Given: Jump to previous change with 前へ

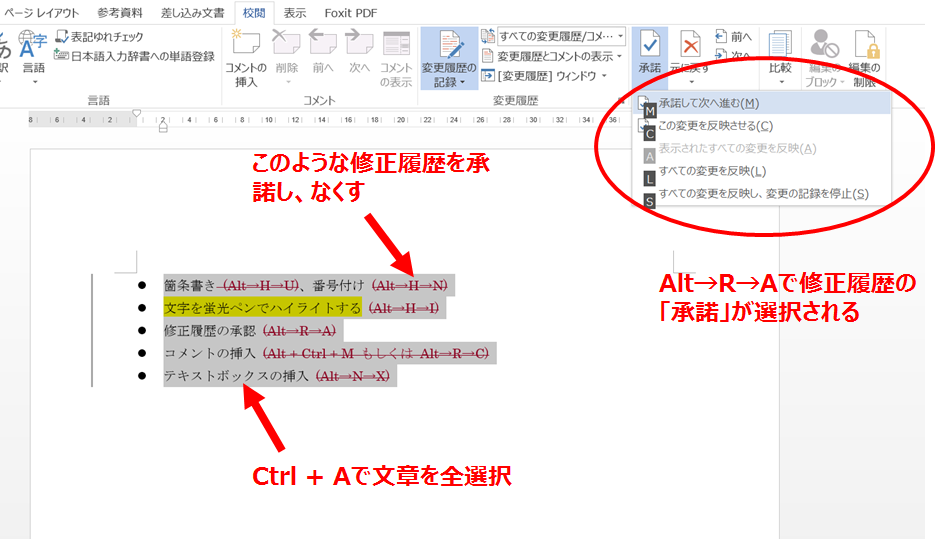Looking at the screenshot, I should (x=733, y=37).
